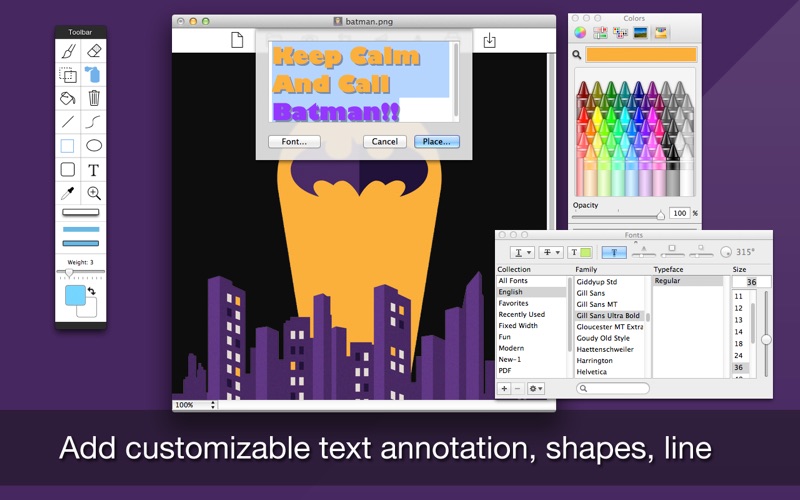
Task: Click the opacity value field showing 100
Action: pos(679,213)
